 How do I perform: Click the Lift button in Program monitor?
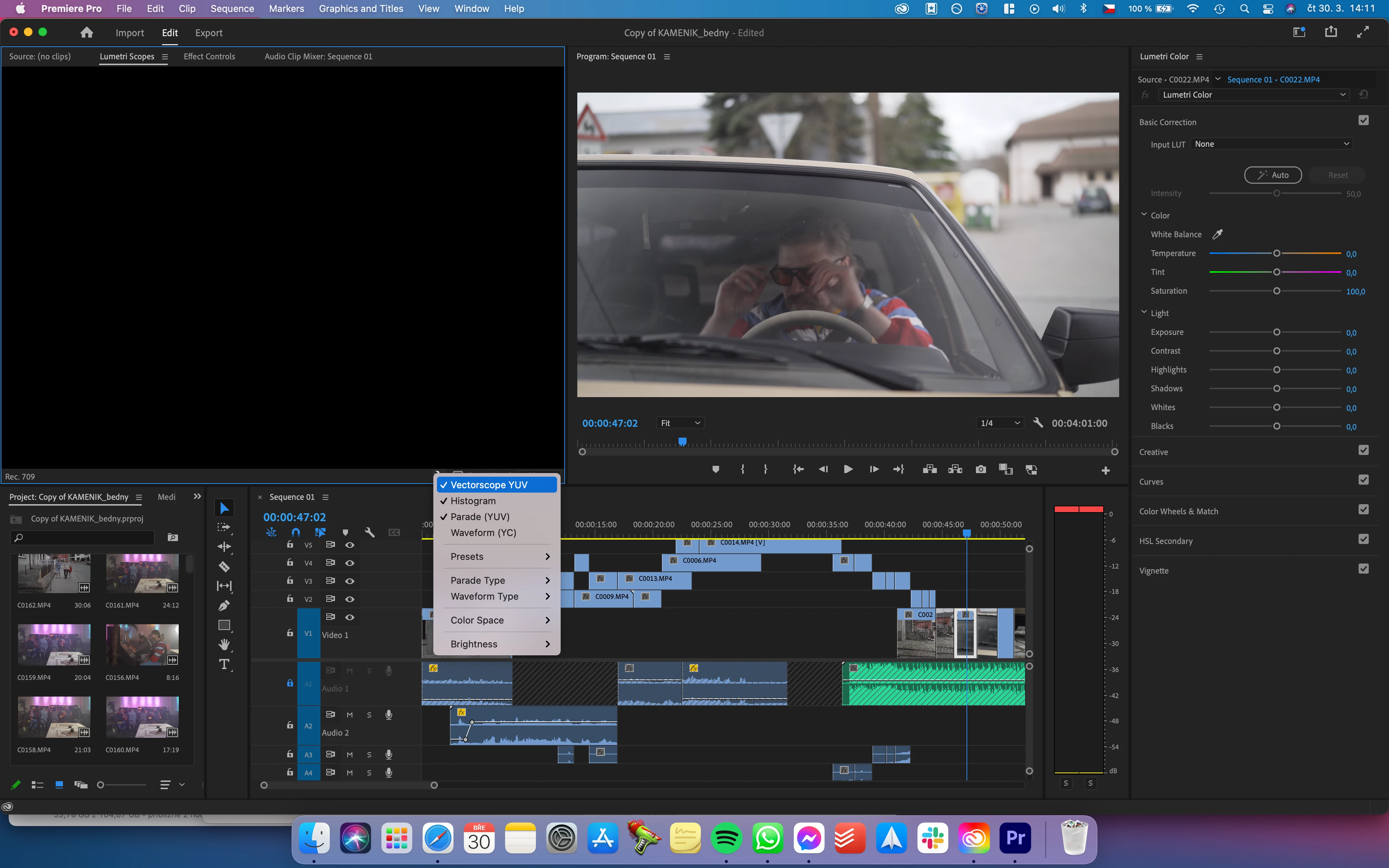[x=930, y=469]
